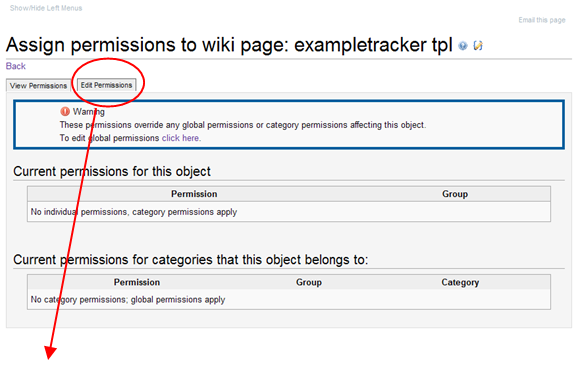Click the edit template pencil icon
This screenshot has height=370, width=579.
click(x=478, y=45)
